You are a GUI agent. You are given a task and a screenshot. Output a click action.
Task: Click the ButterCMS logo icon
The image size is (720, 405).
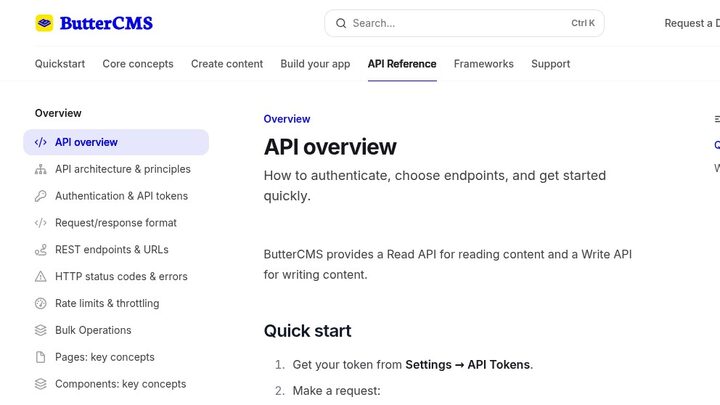pyautogui.click(x=45, y=23)
